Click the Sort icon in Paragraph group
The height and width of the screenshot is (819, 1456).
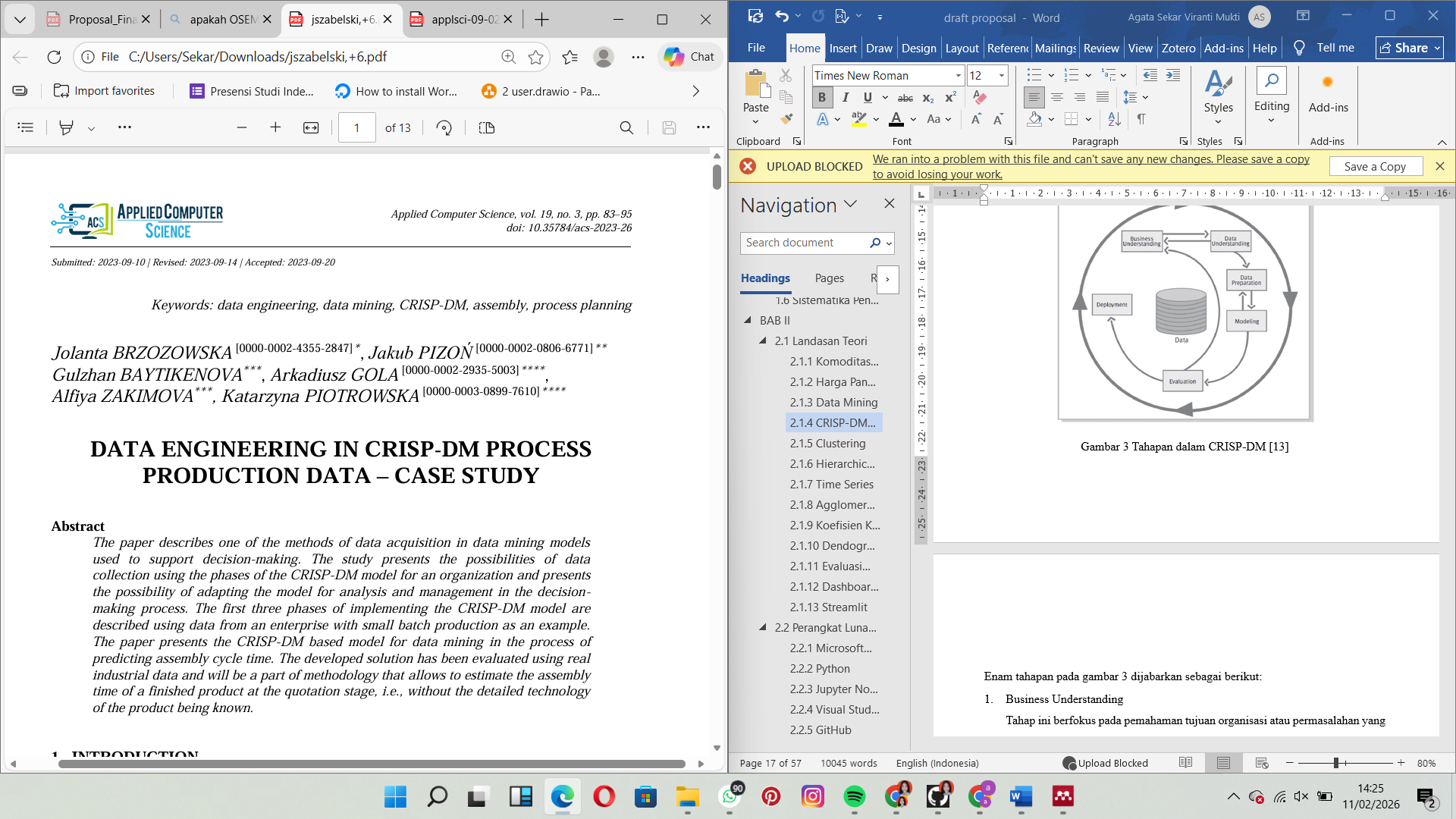[x=1114, y=119]
